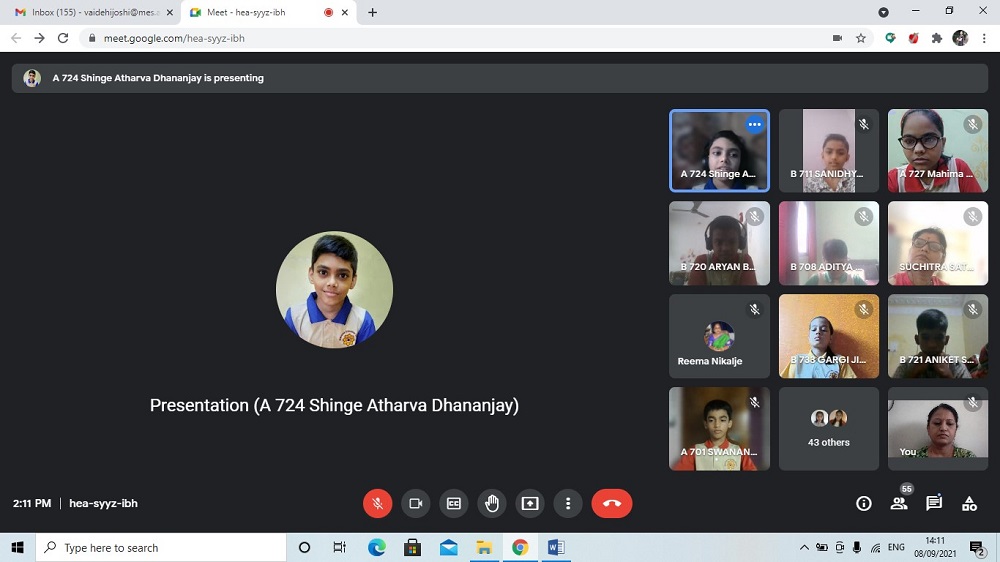Unmute the microphone in the call
The image size is (1000, 562).
[x=377, y=504]
